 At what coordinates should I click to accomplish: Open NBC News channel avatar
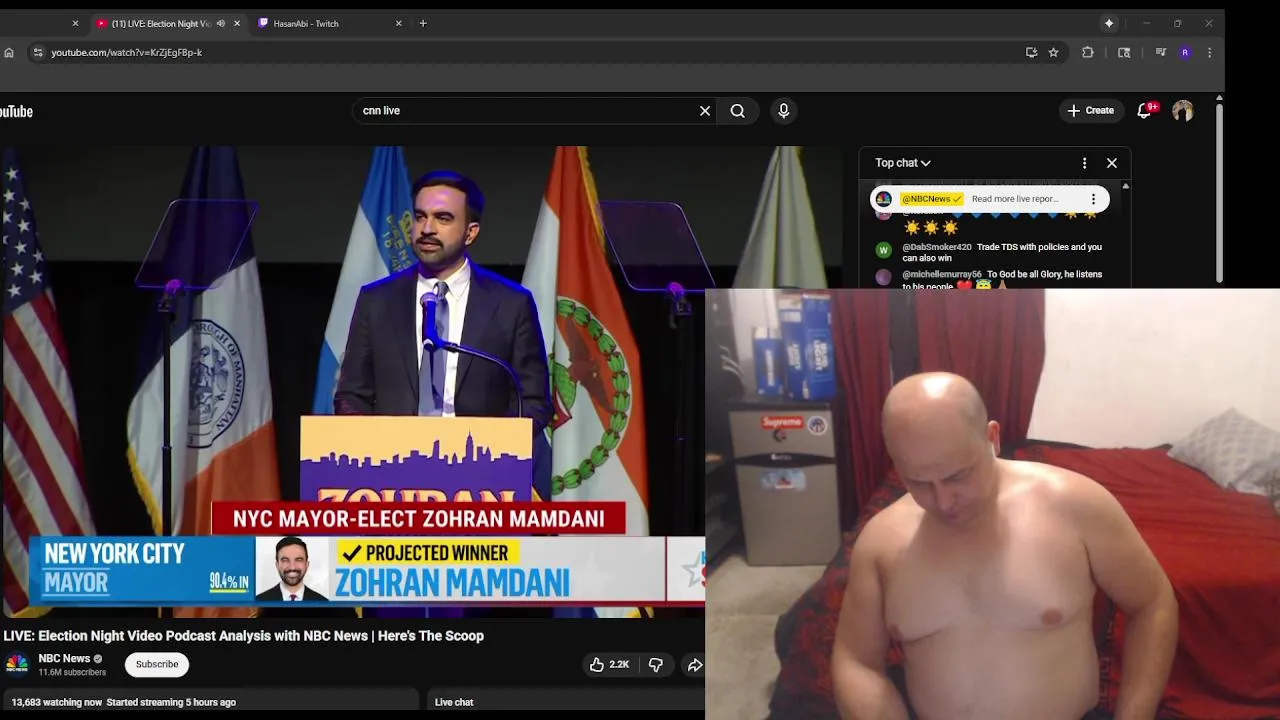(17, 664)
